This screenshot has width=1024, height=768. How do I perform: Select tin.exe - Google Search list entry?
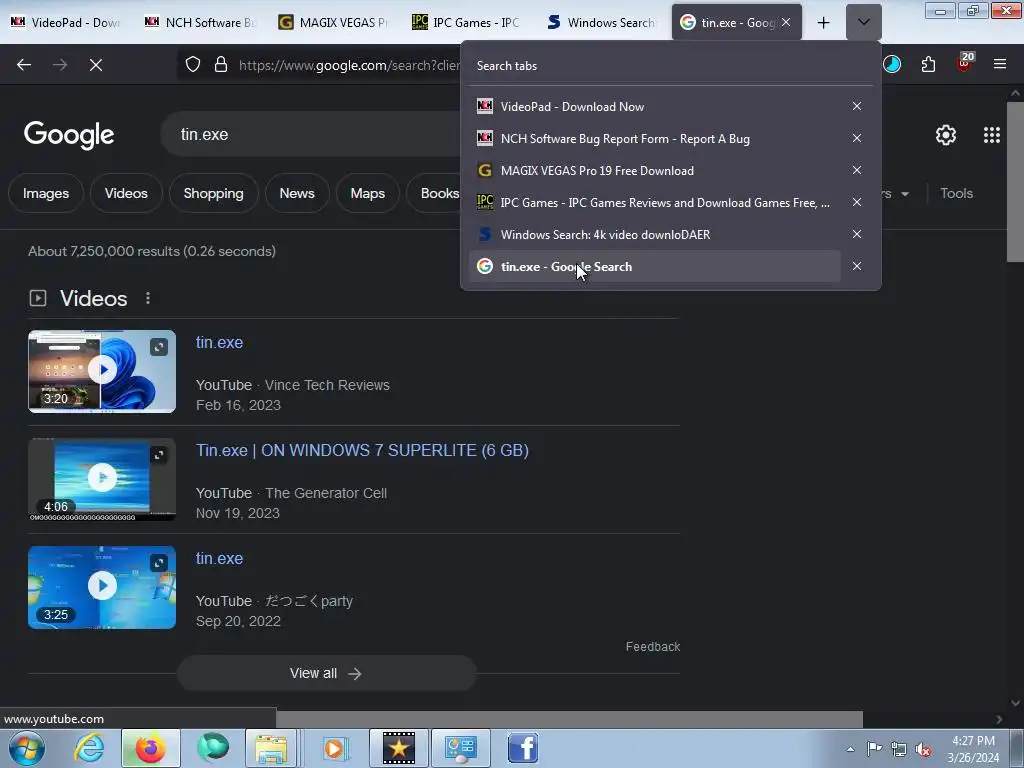point(655,266)
